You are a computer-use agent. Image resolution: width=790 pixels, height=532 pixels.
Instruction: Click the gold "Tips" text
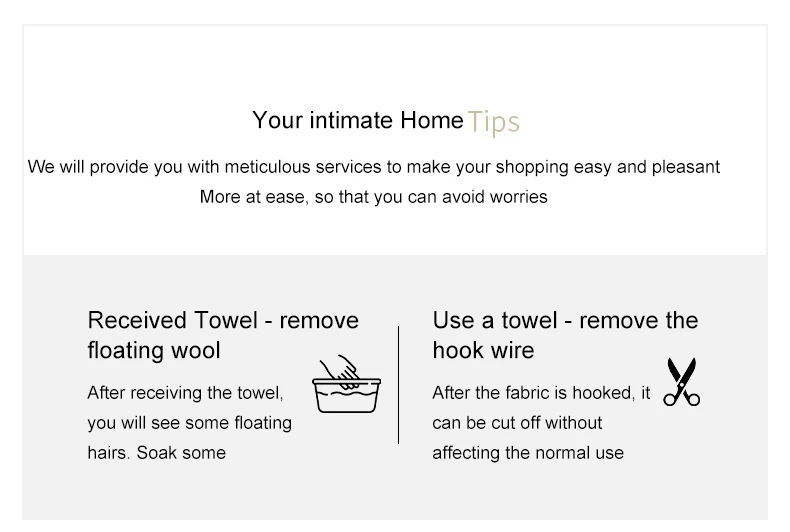tap(493, 122)
